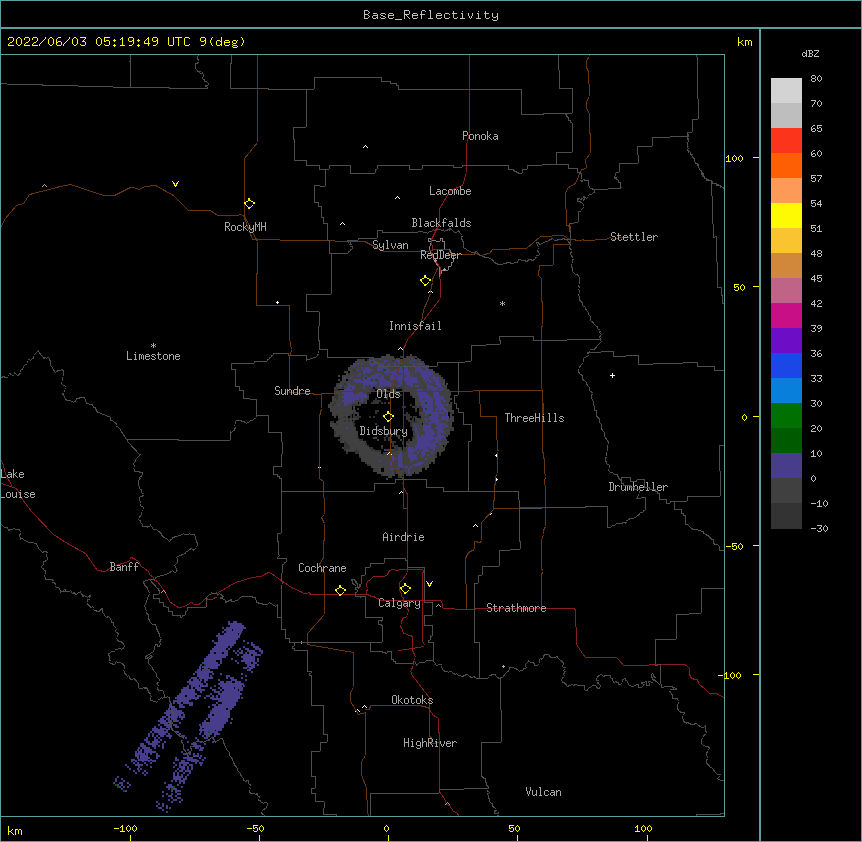Select the dark green 20 dBZ legend swatch
The image size is (862, 842).
pyautogui.click(x=786, y=440)
